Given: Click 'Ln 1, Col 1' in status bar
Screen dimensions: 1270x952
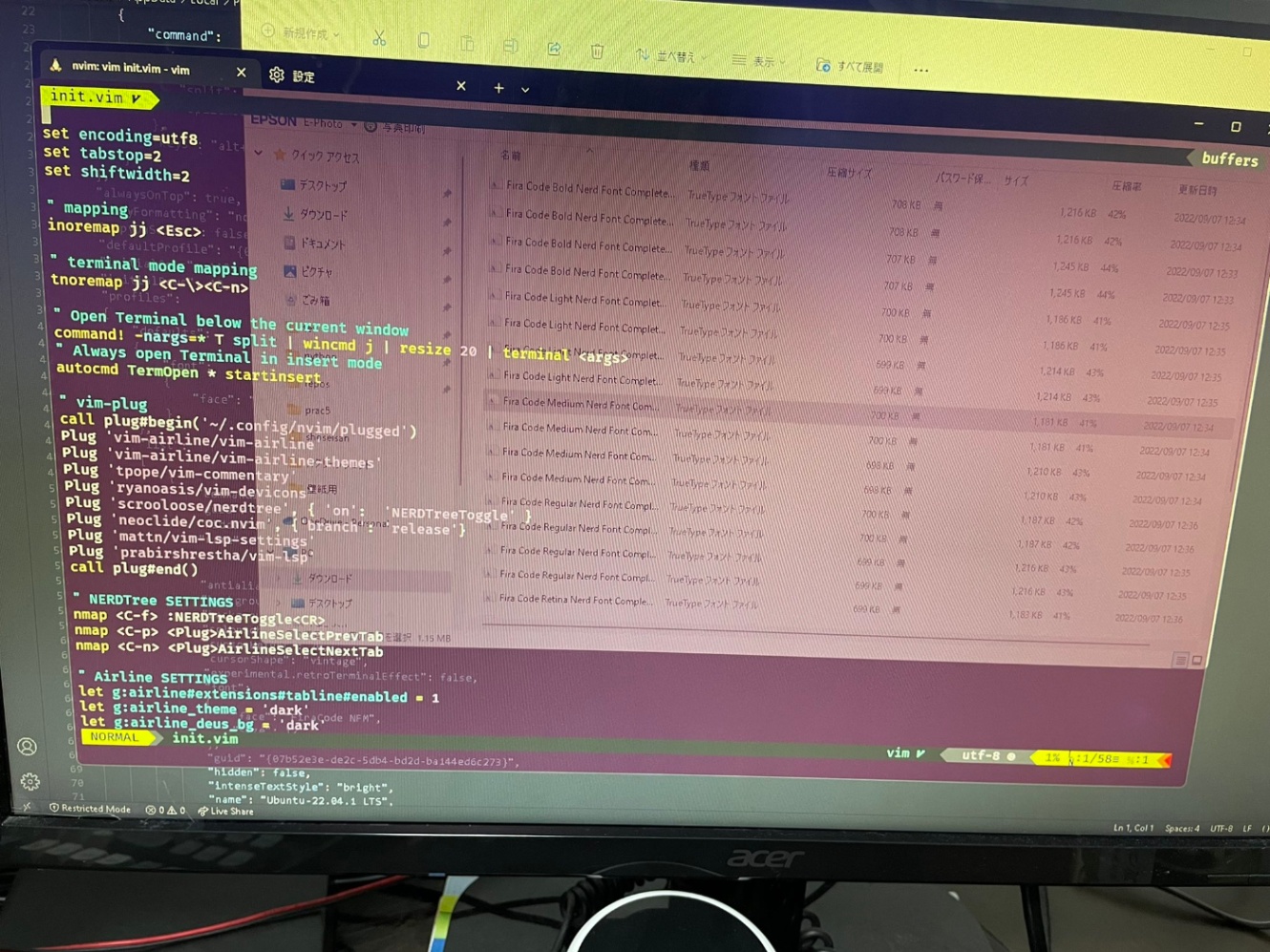Looking at the screenshot, I should [1133, 828].
